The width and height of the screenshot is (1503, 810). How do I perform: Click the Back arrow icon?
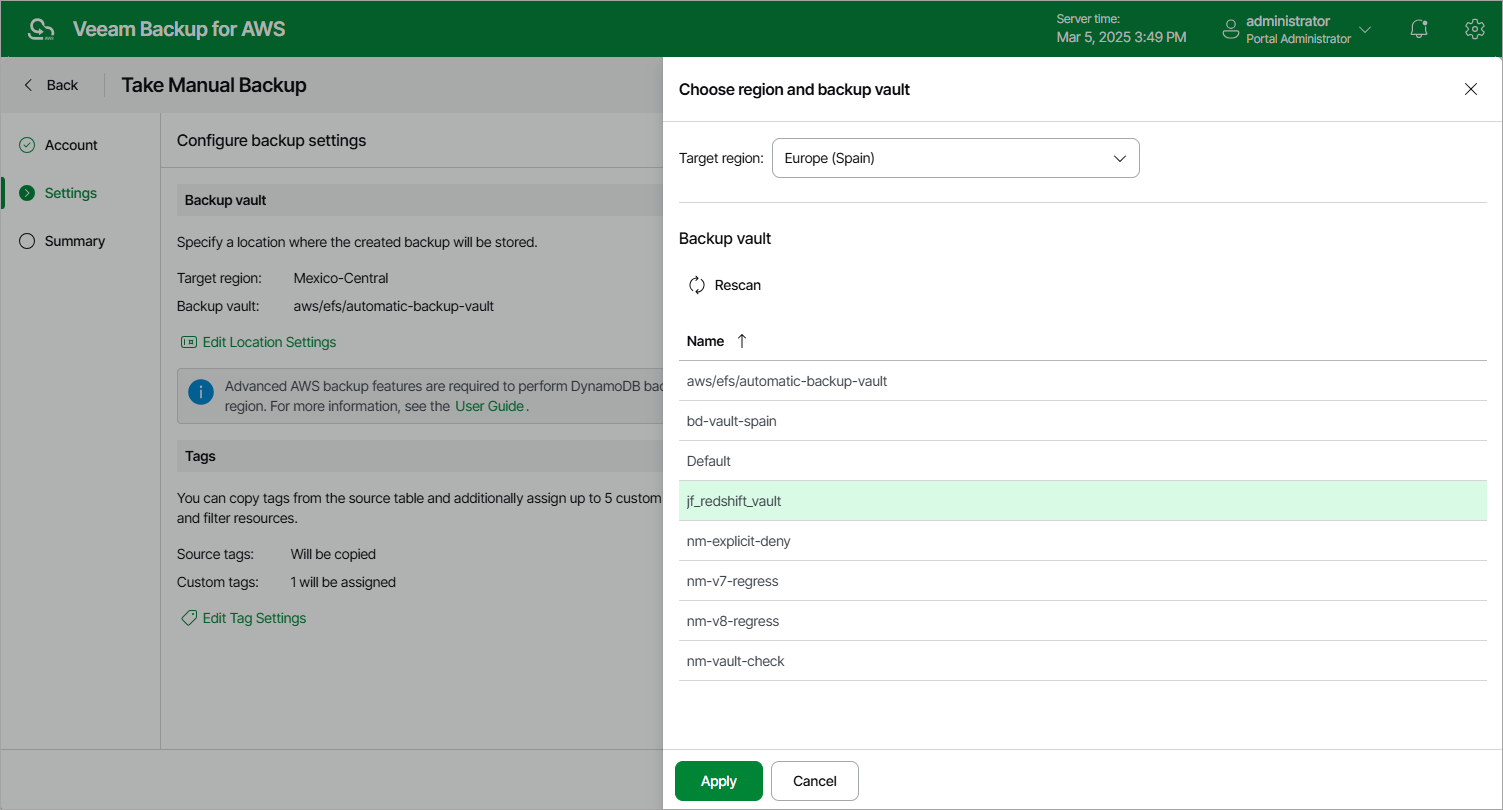28,85
